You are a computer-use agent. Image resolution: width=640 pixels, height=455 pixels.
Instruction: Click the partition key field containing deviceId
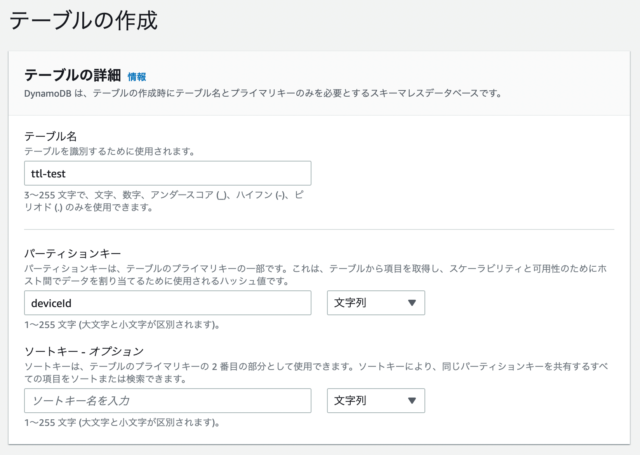coord(167,302)
